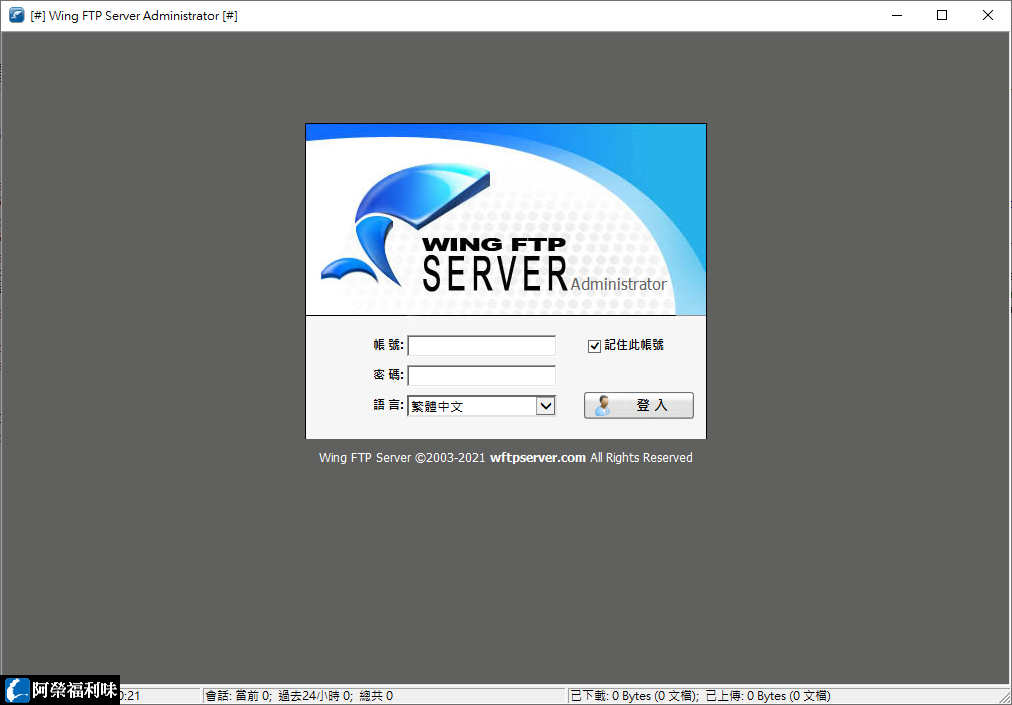Click the copyright text line below the login panel
The height and width of the screenshot is (705, 1012).
click(x=505, y=457)
